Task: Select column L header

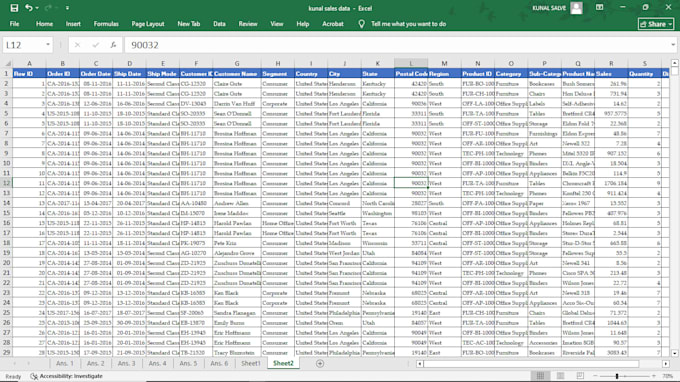Action: (x=411, y=63)
